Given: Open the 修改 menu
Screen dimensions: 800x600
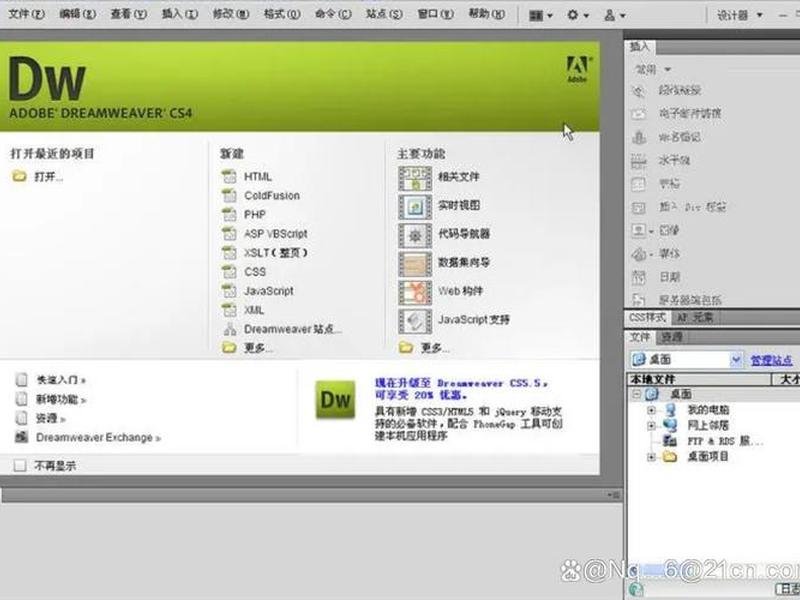Looking at the screenshot, I should (231, 14).
